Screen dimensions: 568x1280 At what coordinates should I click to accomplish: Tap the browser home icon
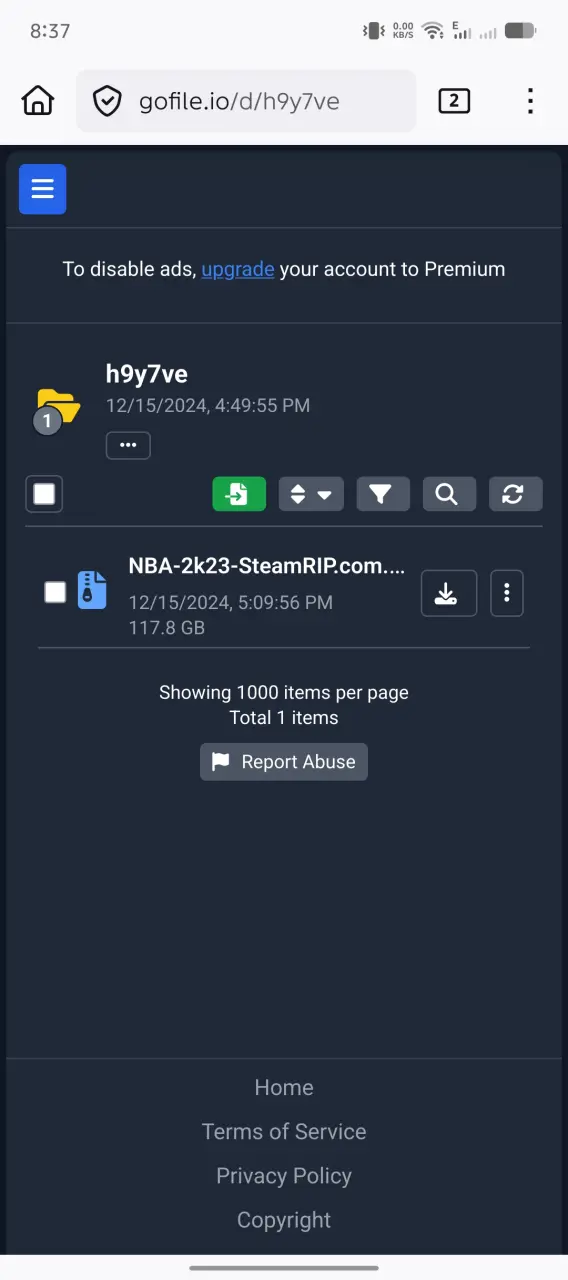pyautogui.click(x=38, y=101)
